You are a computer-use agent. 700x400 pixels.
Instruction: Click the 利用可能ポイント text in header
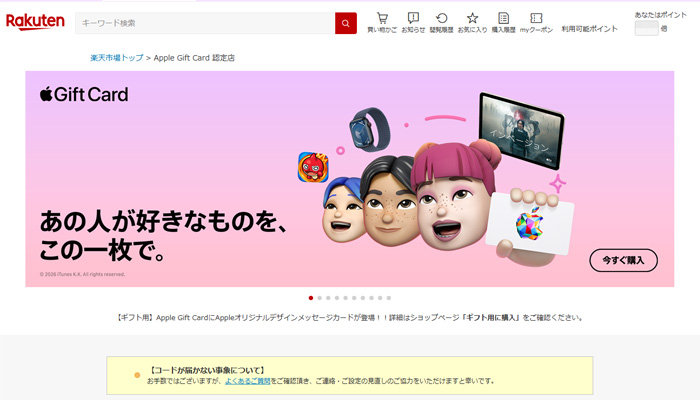pos(589,30)
